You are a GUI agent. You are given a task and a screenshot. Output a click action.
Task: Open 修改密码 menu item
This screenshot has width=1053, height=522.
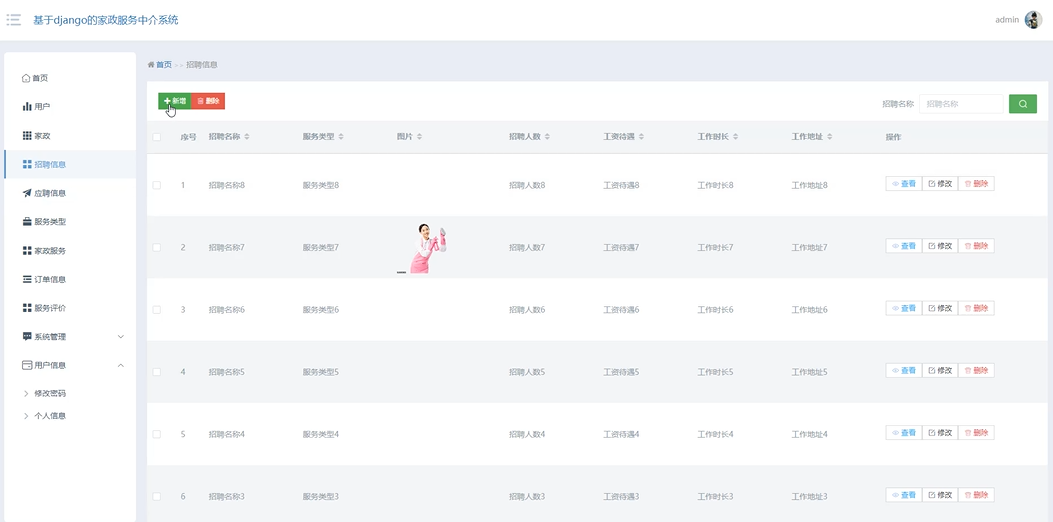(50, 394)
